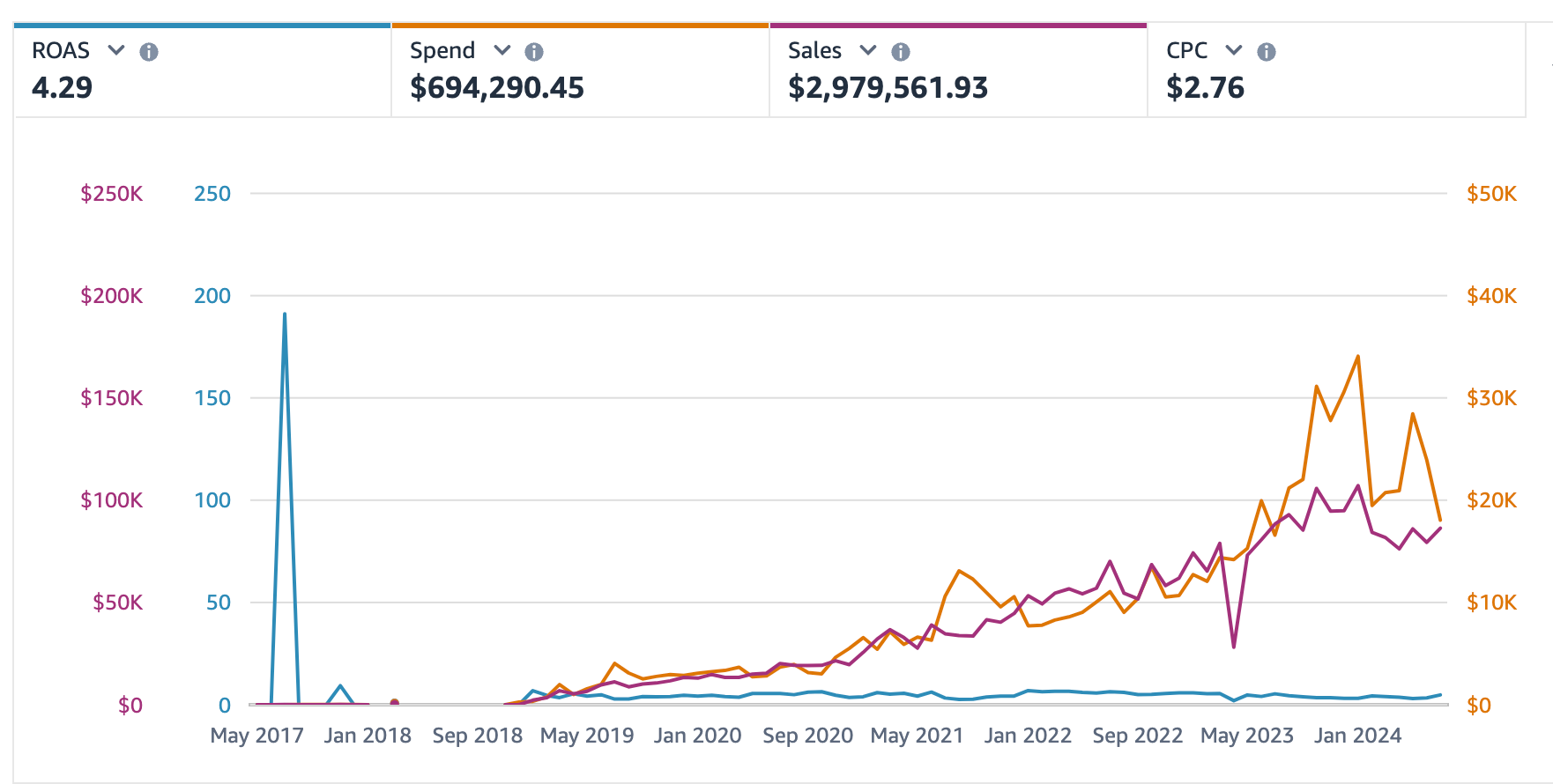Screen dimensions: 1553x784
Task: Select the Spend metric card
Action: tap(581, 70)
